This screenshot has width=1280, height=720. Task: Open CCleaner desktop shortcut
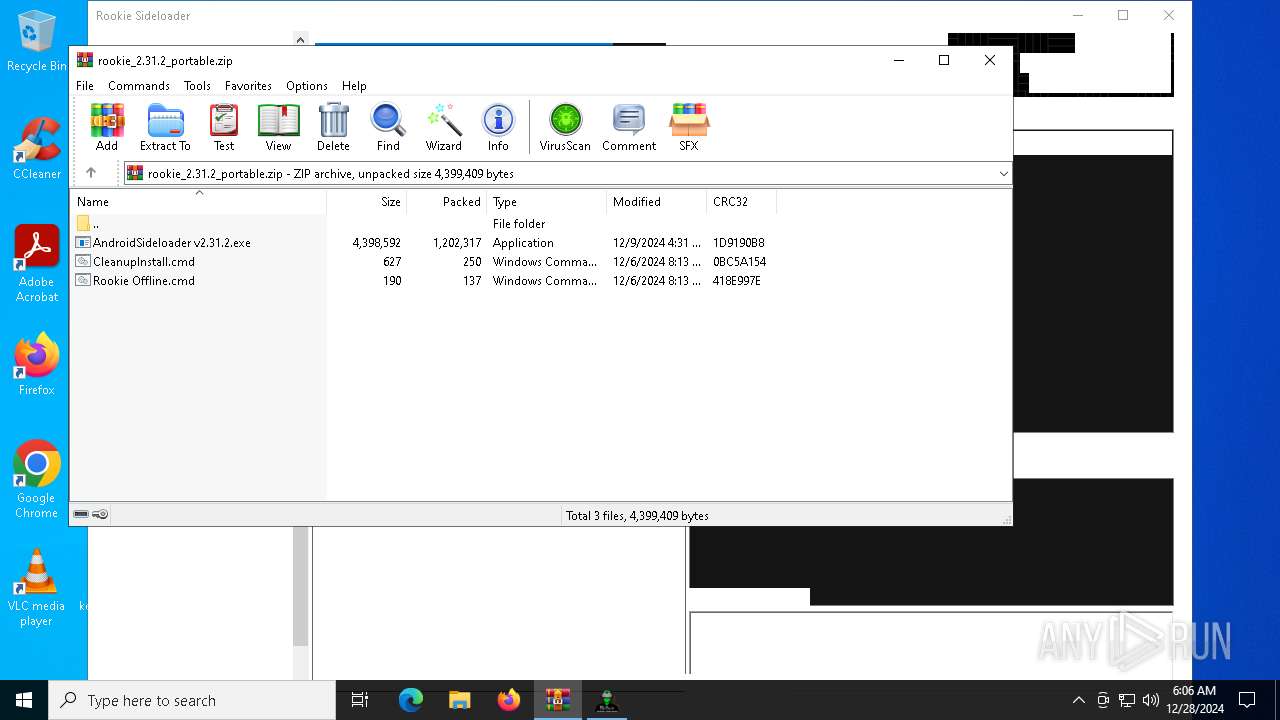[x=37, y=149]
